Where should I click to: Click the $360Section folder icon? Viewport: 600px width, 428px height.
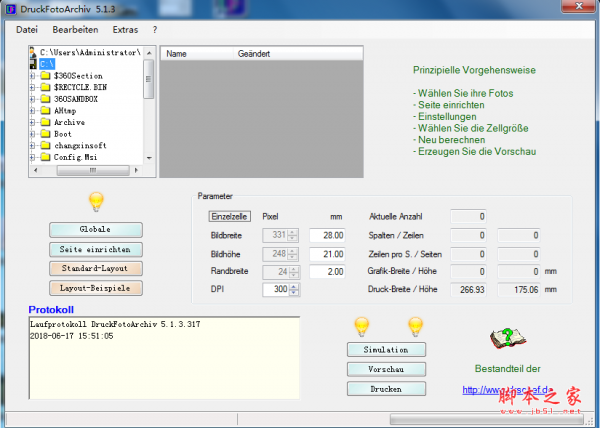tap(45, 76)
